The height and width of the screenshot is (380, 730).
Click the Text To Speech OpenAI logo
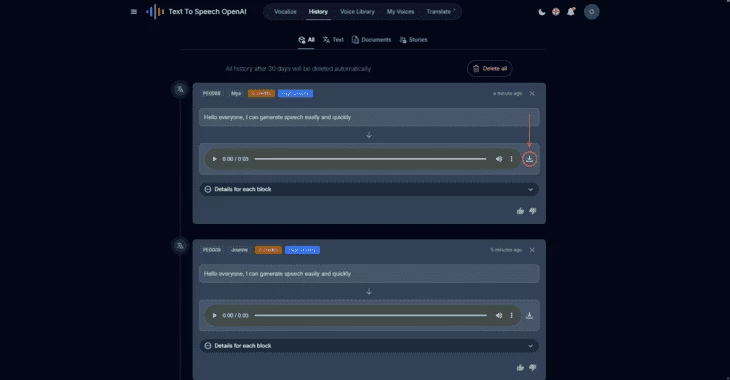[196, 12]
